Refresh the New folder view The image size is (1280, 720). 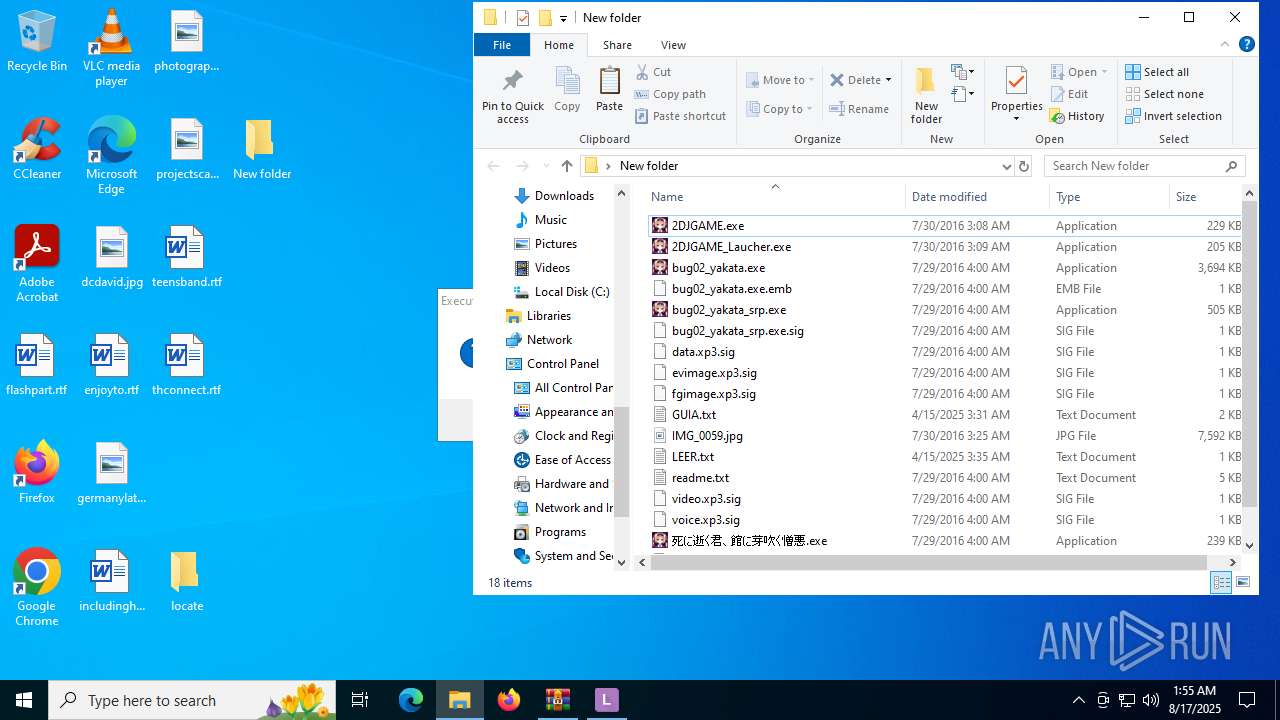pos(1024,166)
